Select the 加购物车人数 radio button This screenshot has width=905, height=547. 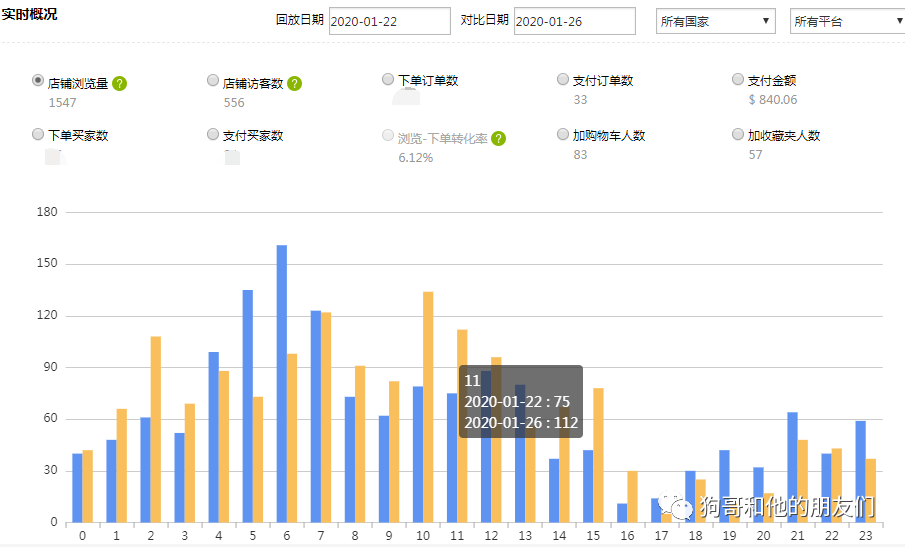(x=563, y=134)
